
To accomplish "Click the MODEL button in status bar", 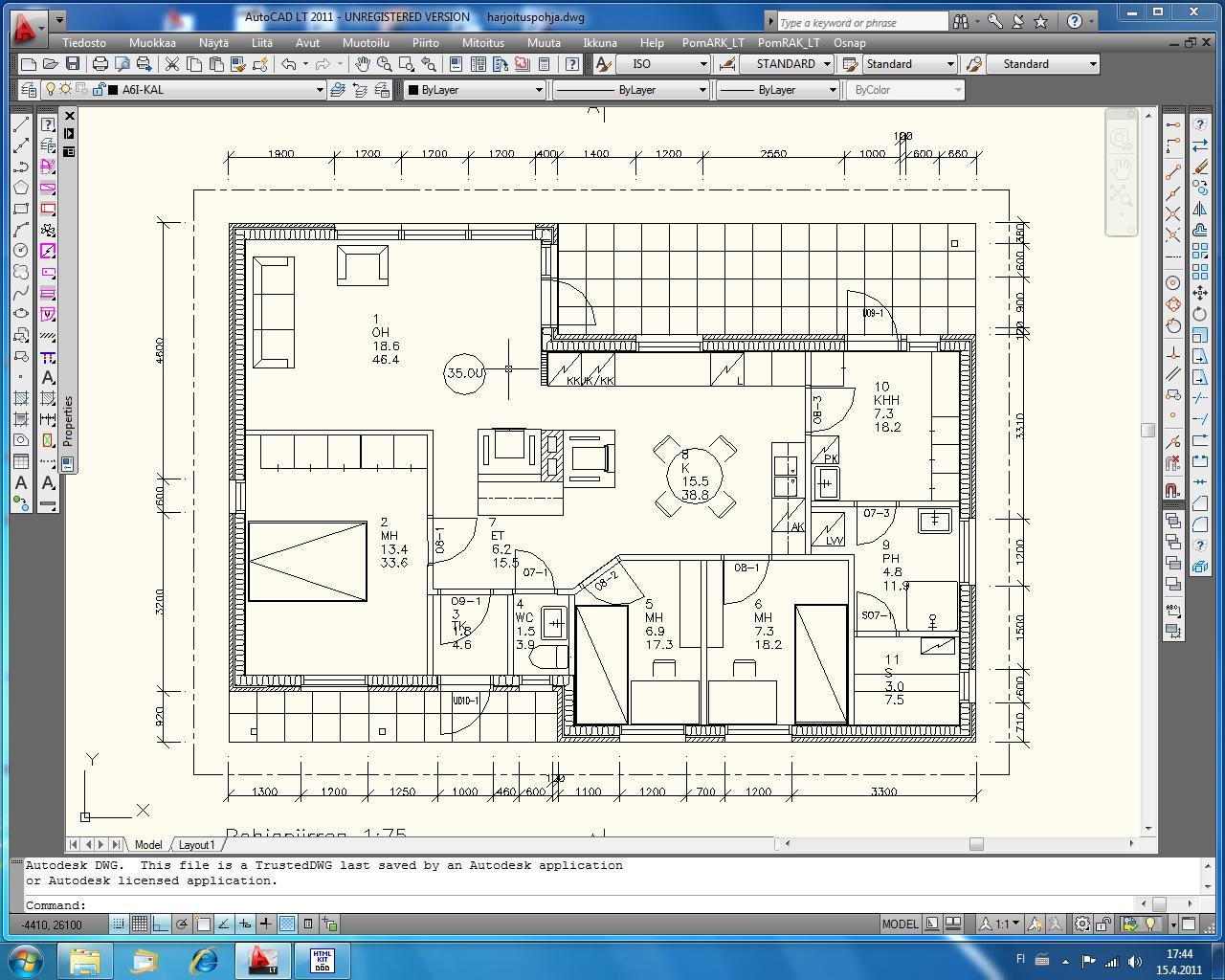I will click(x=899, y=924).
